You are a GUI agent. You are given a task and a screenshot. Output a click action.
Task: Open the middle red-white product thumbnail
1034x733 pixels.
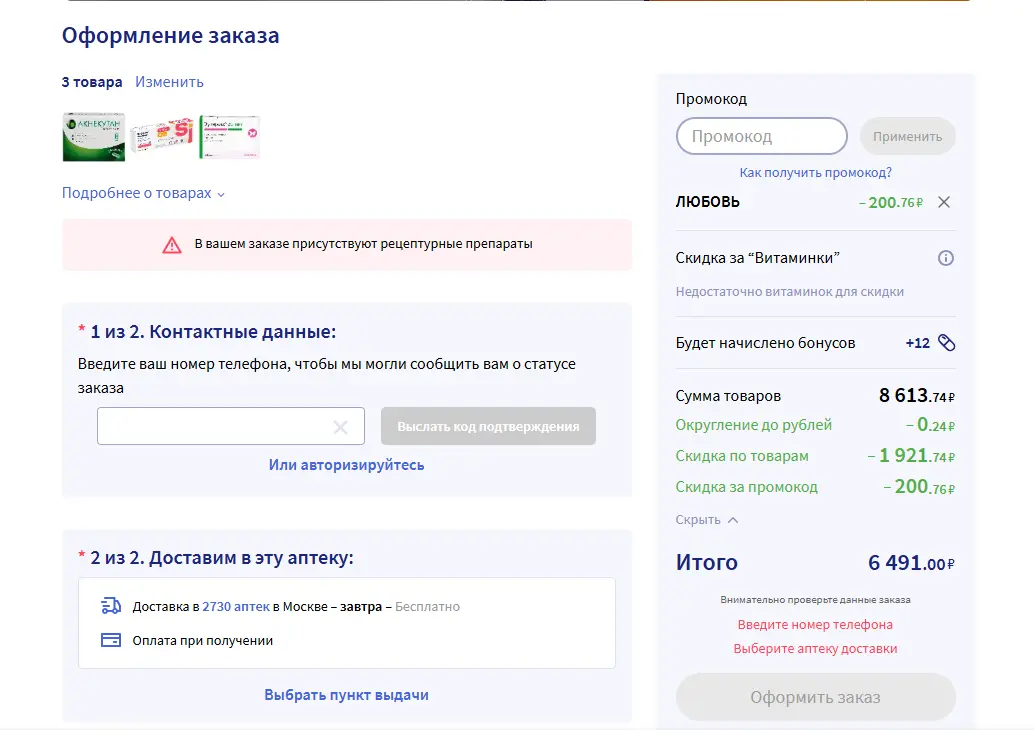(162, 136)
